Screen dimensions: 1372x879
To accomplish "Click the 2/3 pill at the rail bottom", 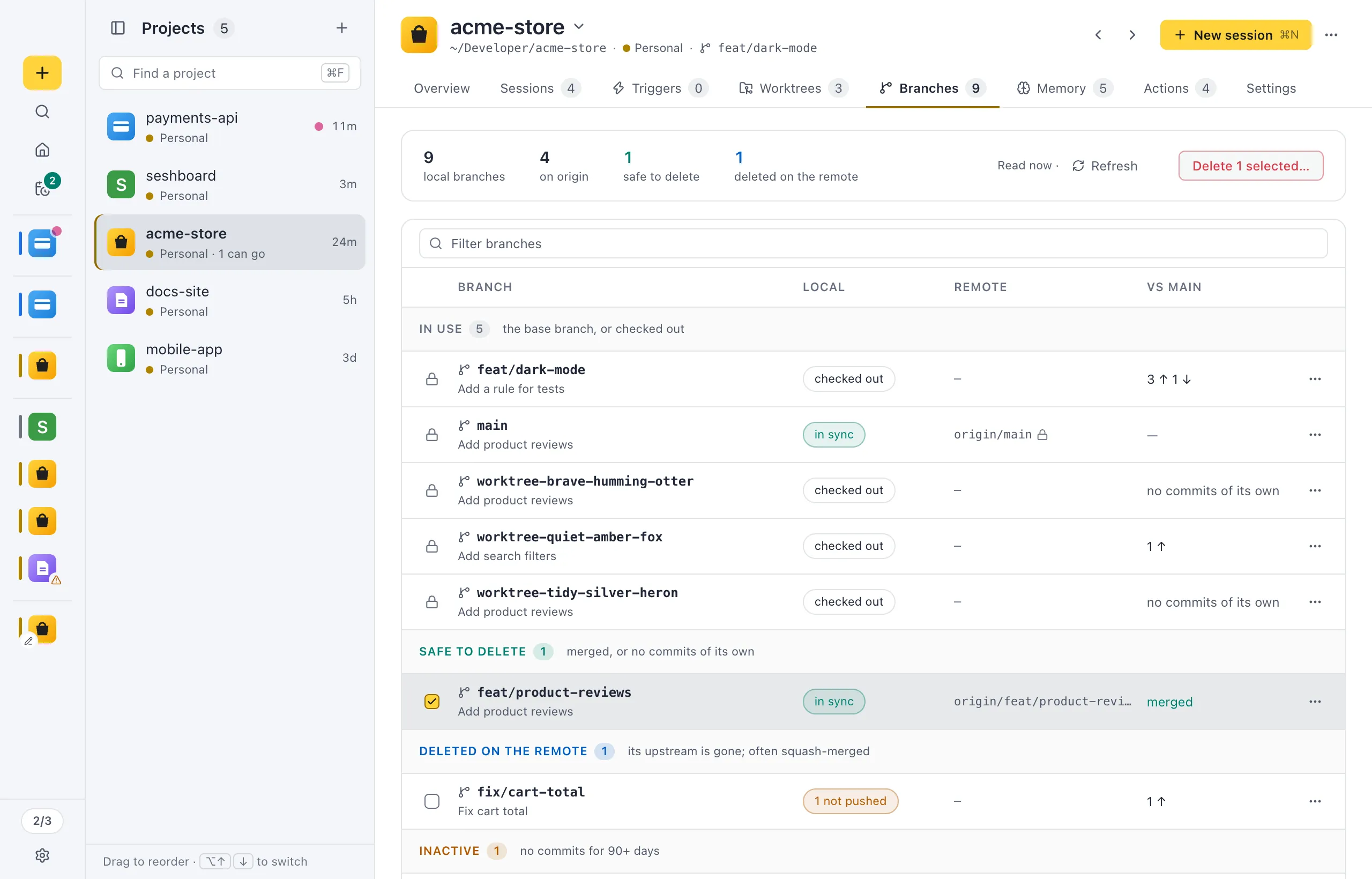I will [42, 821].
